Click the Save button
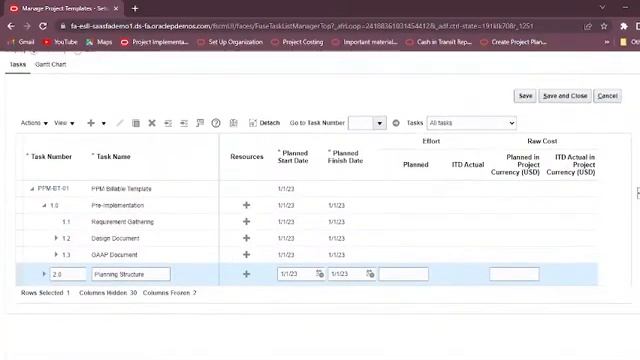 click(525, 96)
